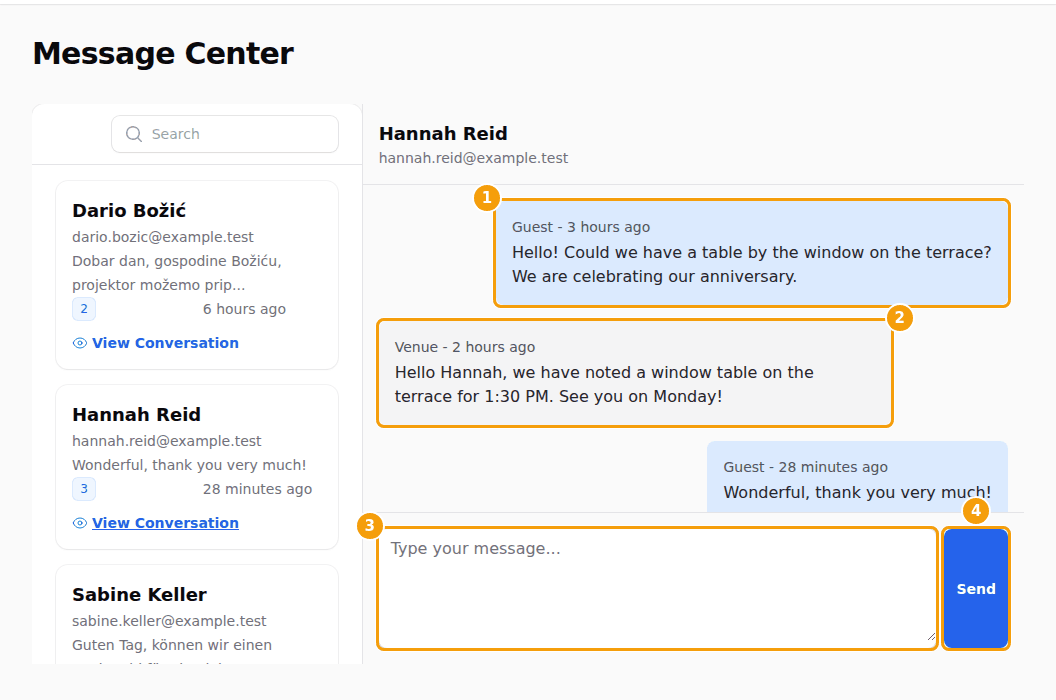Click the preview 'Guten Tag, können wir einen'
Screen dimensions: 1056x700
click(172, 645)
